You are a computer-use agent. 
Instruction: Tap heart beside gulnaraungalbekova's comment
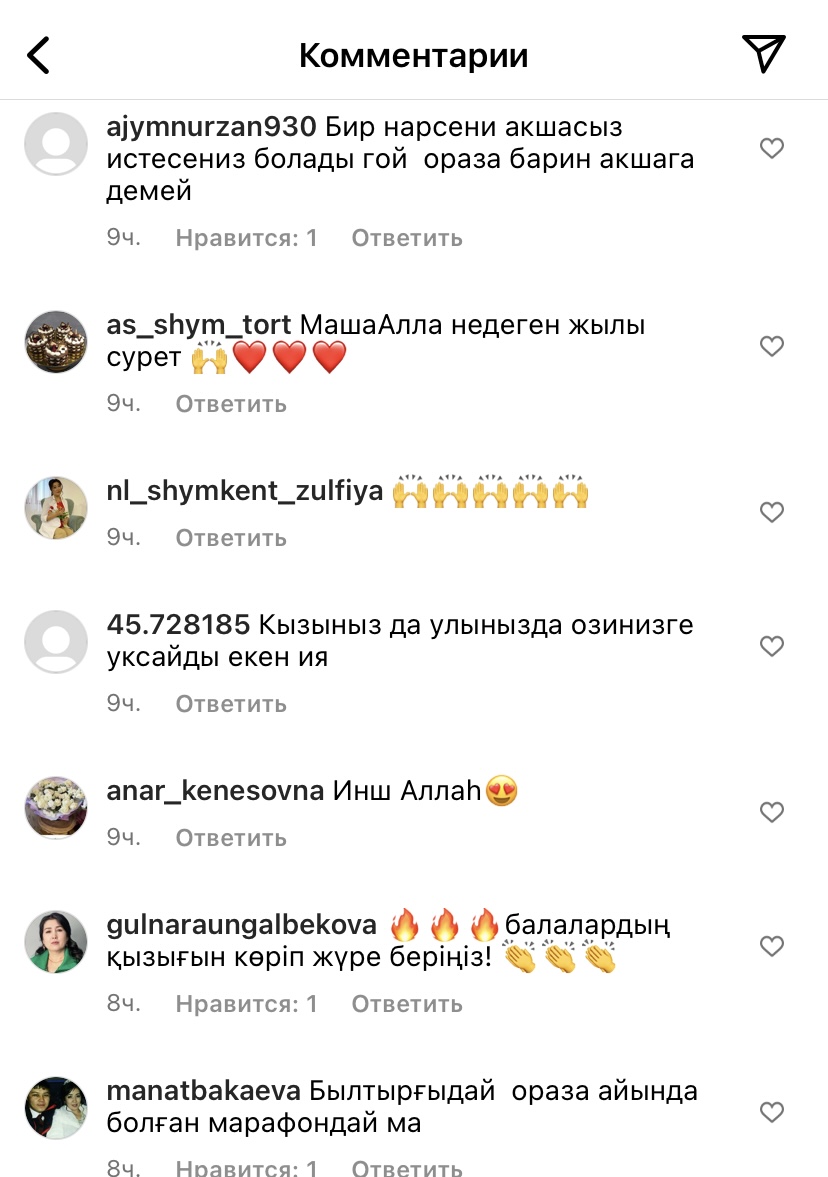(772, 946)
